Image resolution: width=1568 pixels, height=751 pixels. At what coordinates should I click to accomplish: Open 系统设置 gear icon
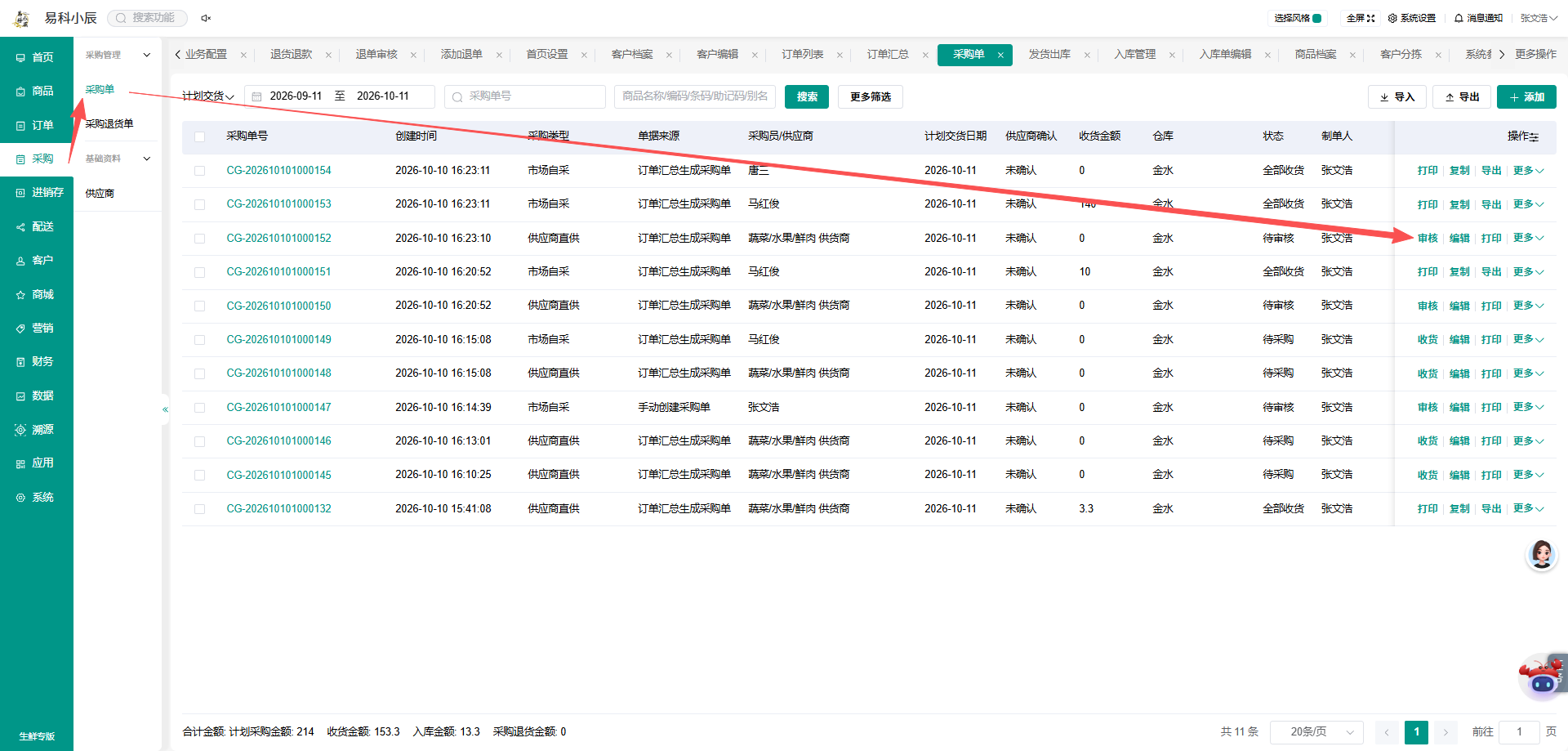(1392, 18)
